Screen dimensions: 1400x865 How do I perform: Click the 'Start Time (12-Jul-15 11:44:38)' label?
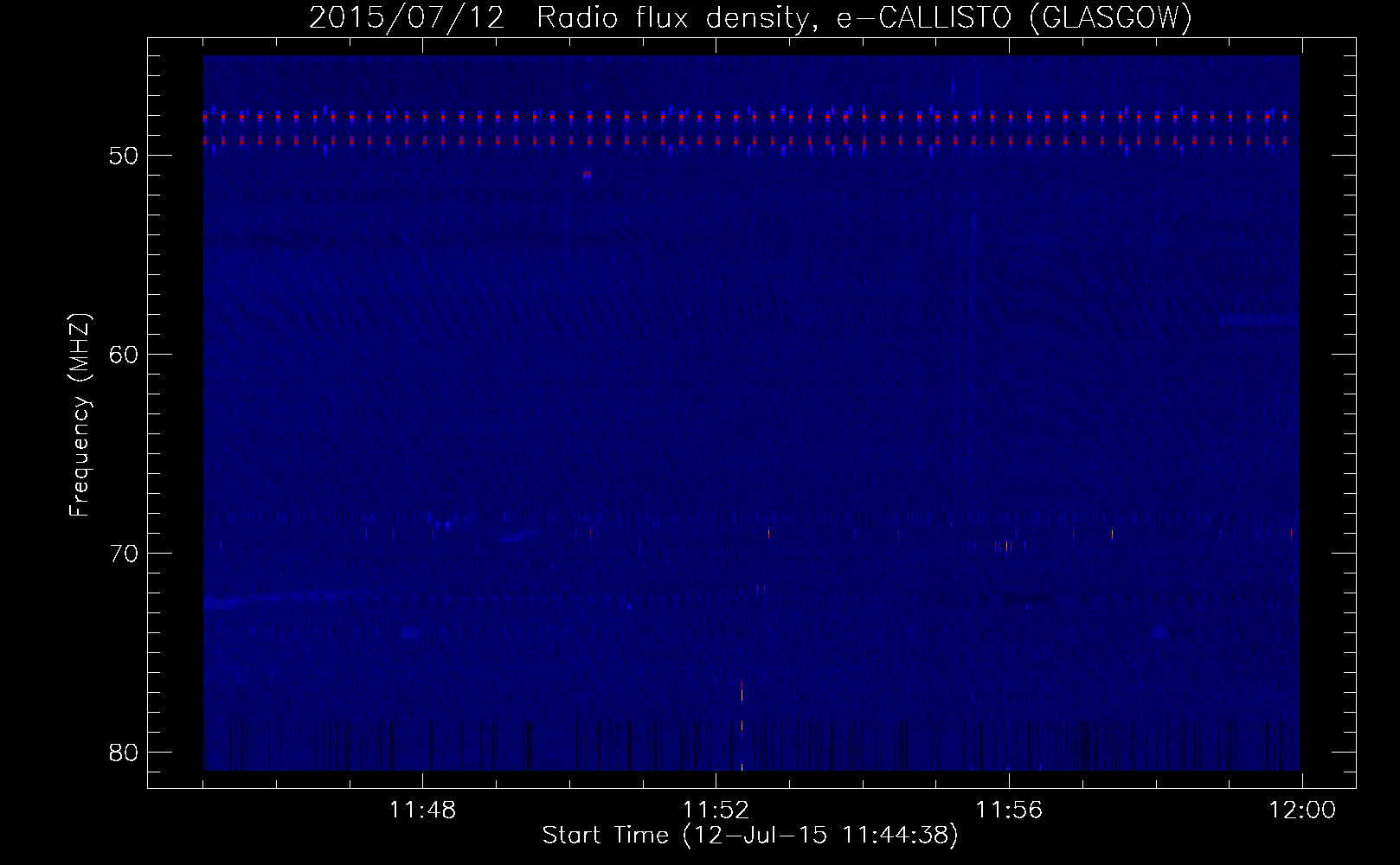pos(750,836)
